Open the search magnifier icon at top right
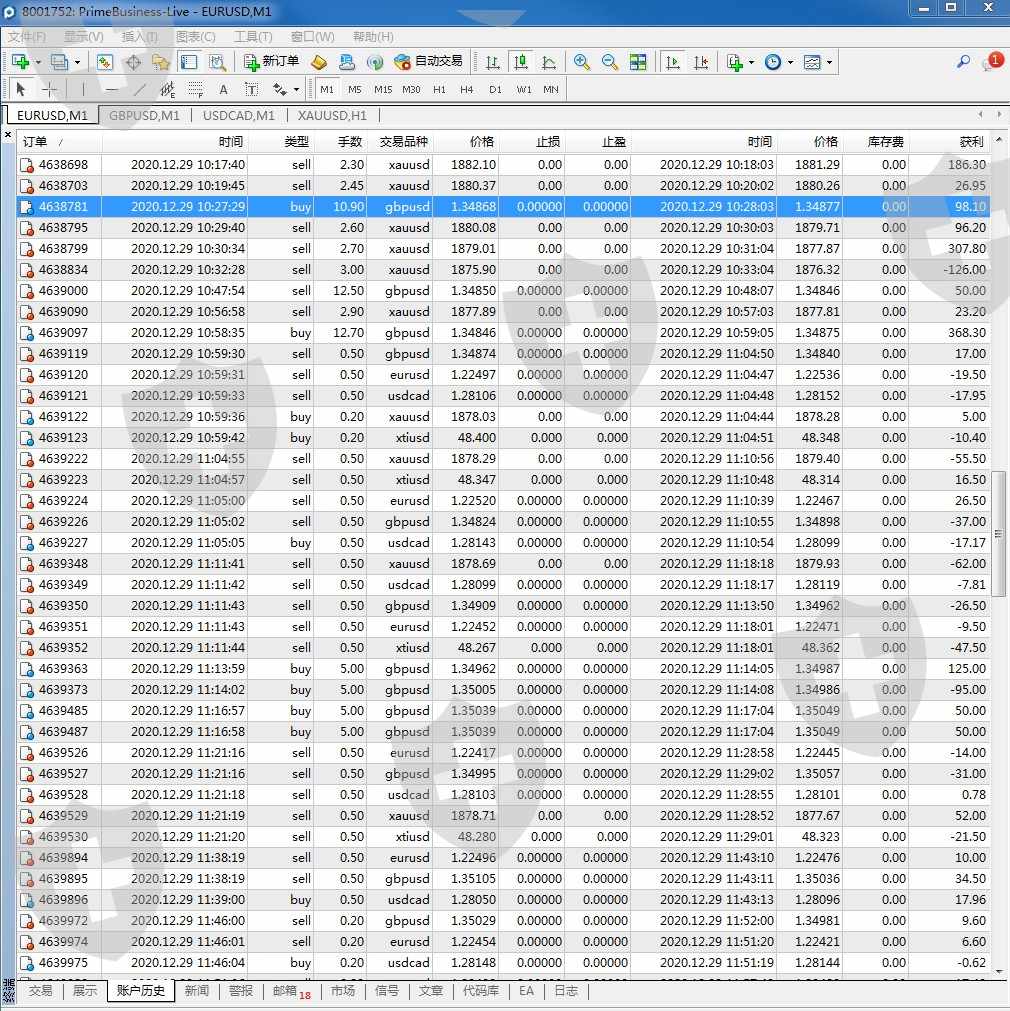1010x1011 pixels. pos(963,62)
